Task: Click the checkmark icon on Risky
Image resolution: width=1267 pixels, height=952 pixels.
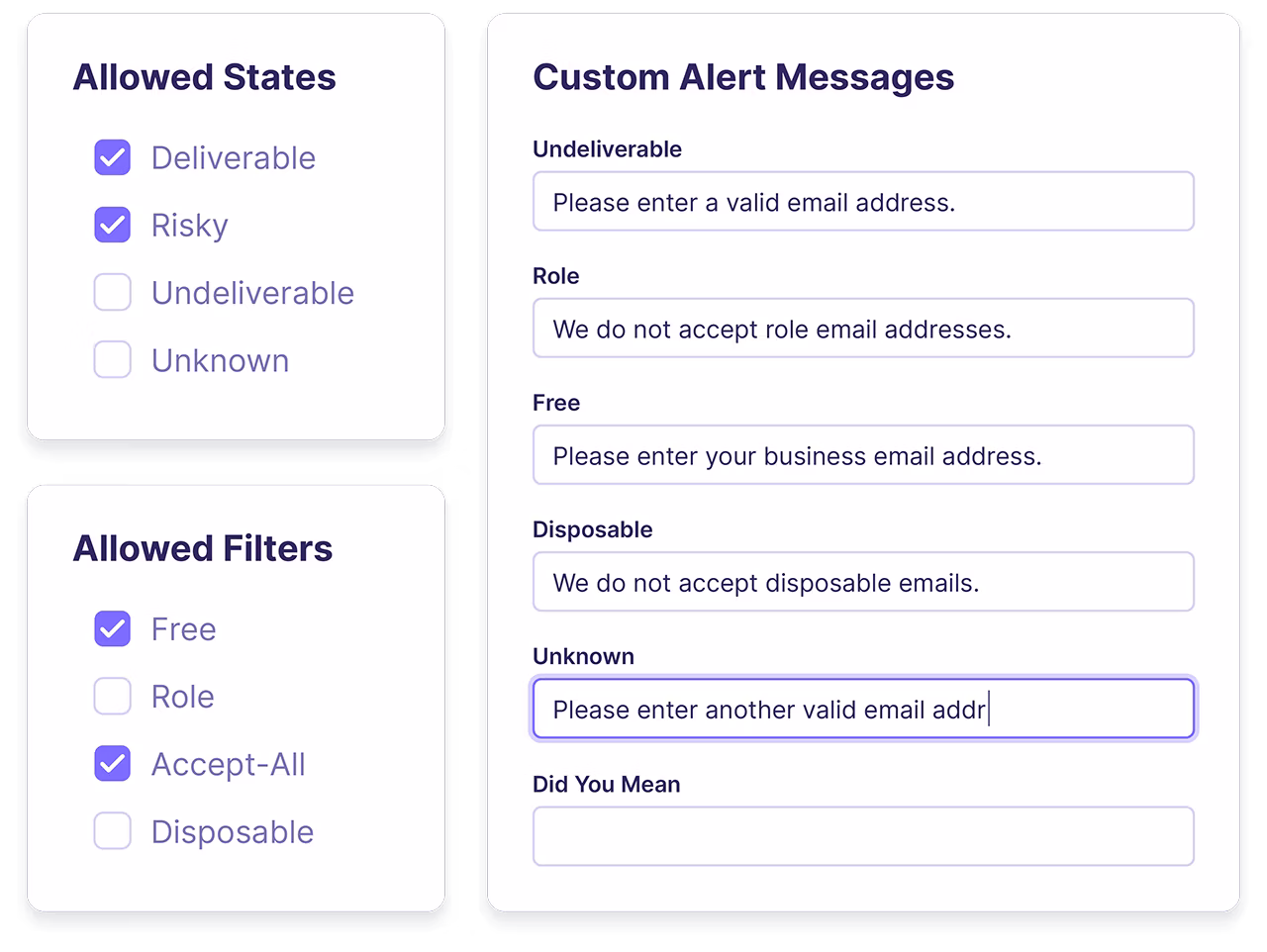Action: [112, 225]
